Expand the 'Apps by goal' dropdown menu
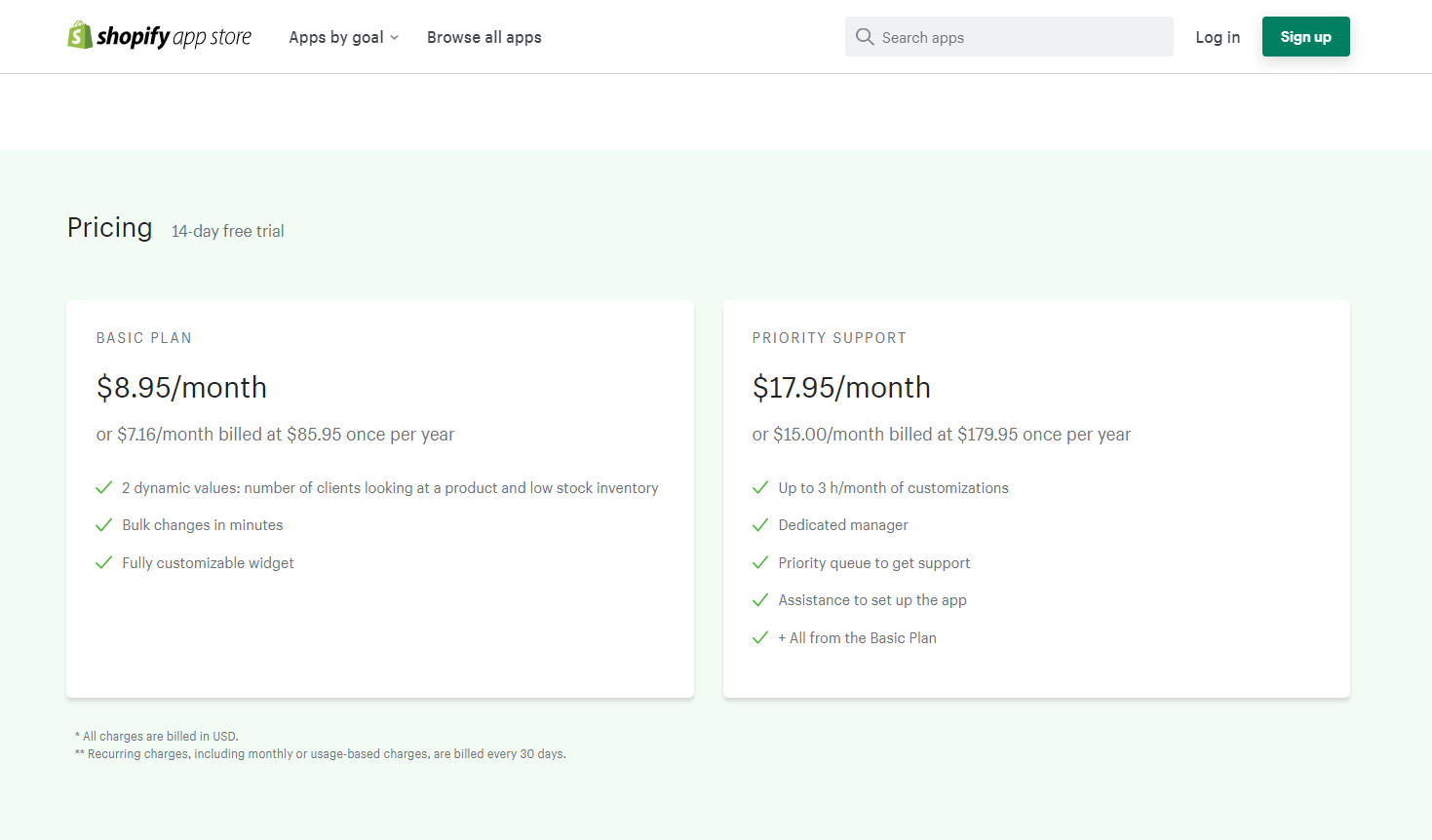The width and height of the screenshot is (1432, 840). [x=336, y=37]
